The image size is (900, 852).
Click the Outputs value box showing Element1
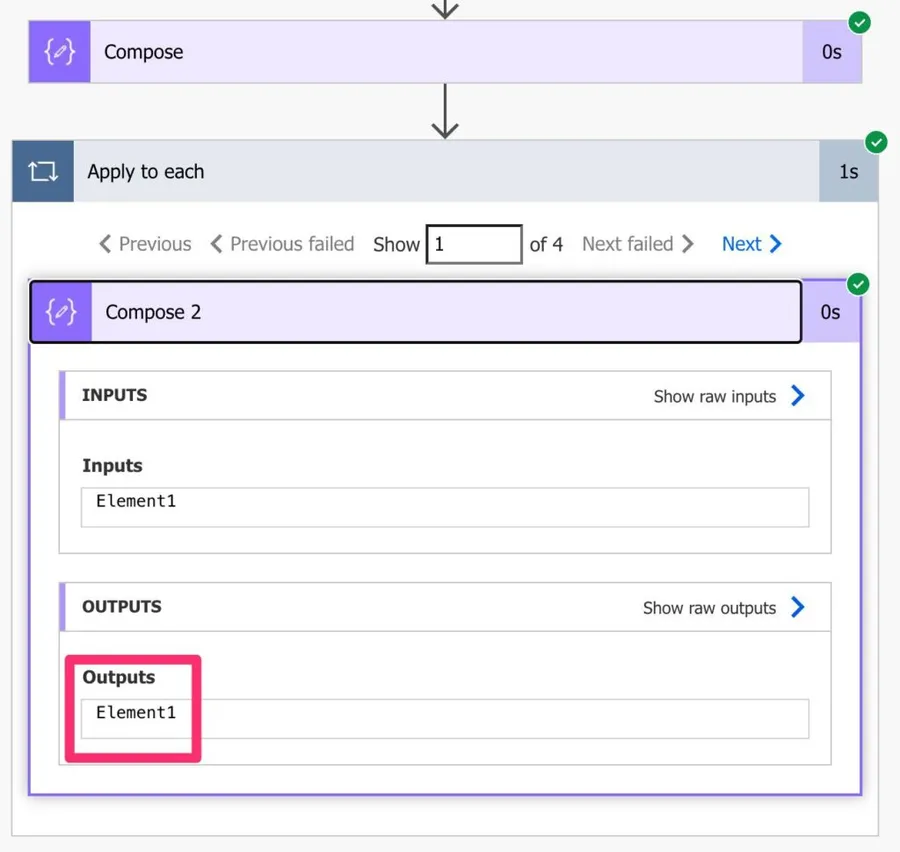click(444, 718)
